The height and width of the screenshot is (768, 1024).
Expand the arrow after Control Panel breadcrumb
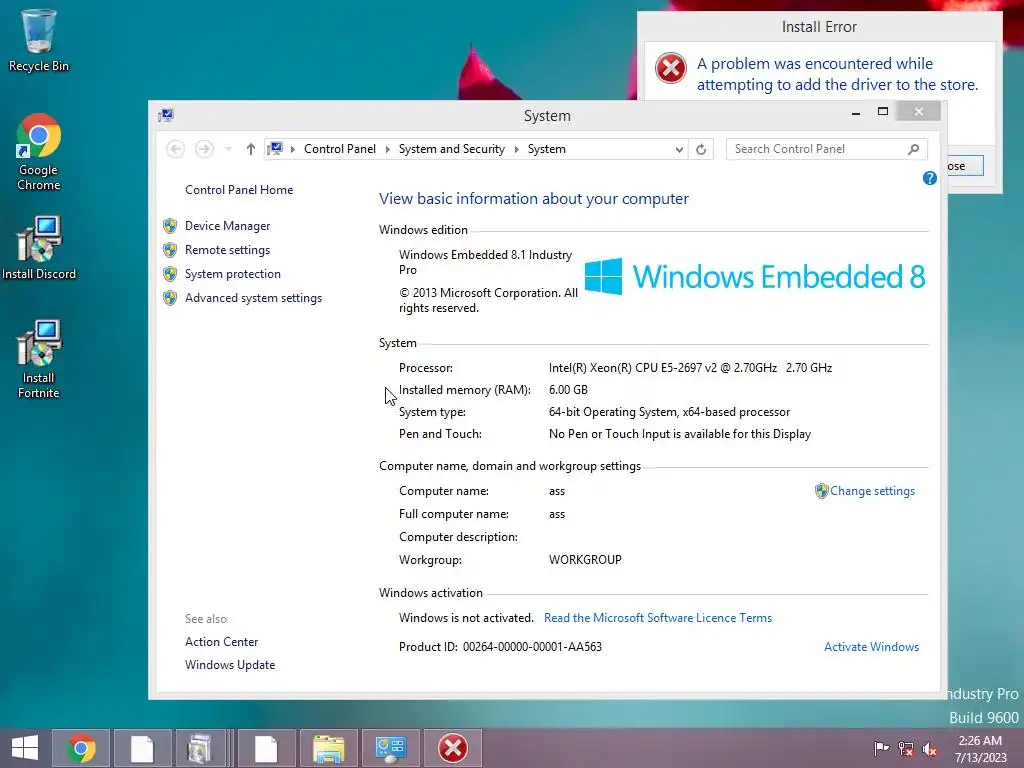(387, 149)
